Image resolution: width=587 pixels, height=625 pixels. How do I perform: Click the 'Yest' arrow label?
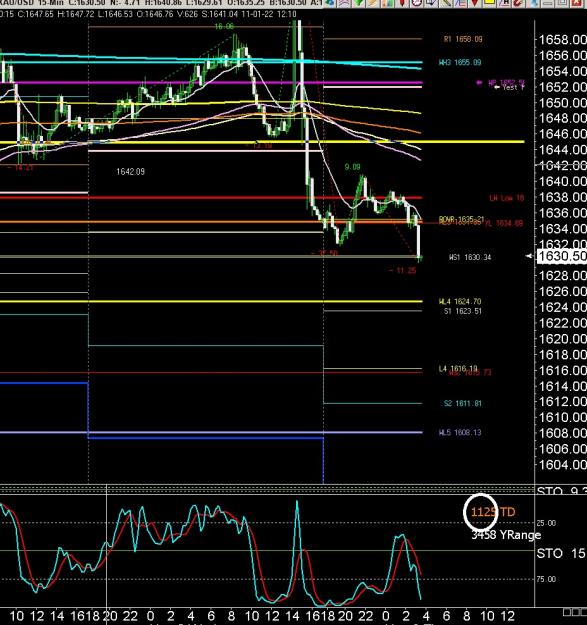point(509,87)
